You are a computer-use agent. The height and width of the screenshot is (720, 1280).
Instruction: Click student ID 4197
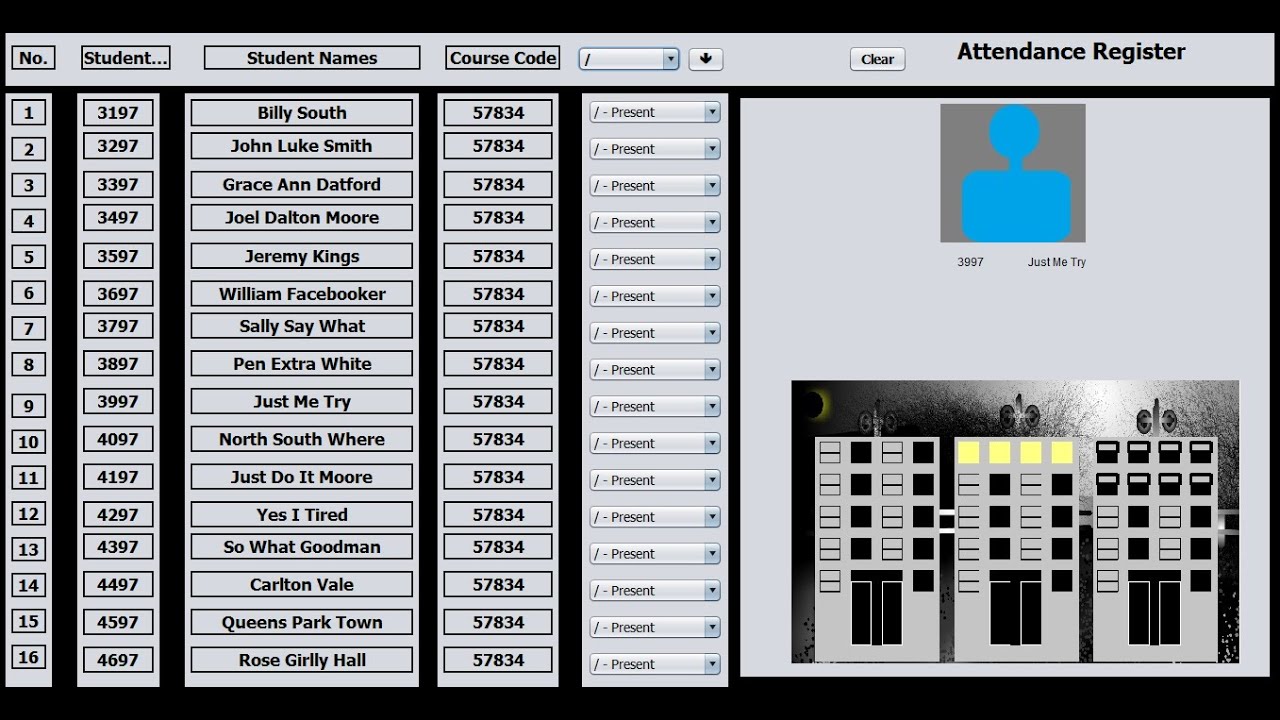117,477
